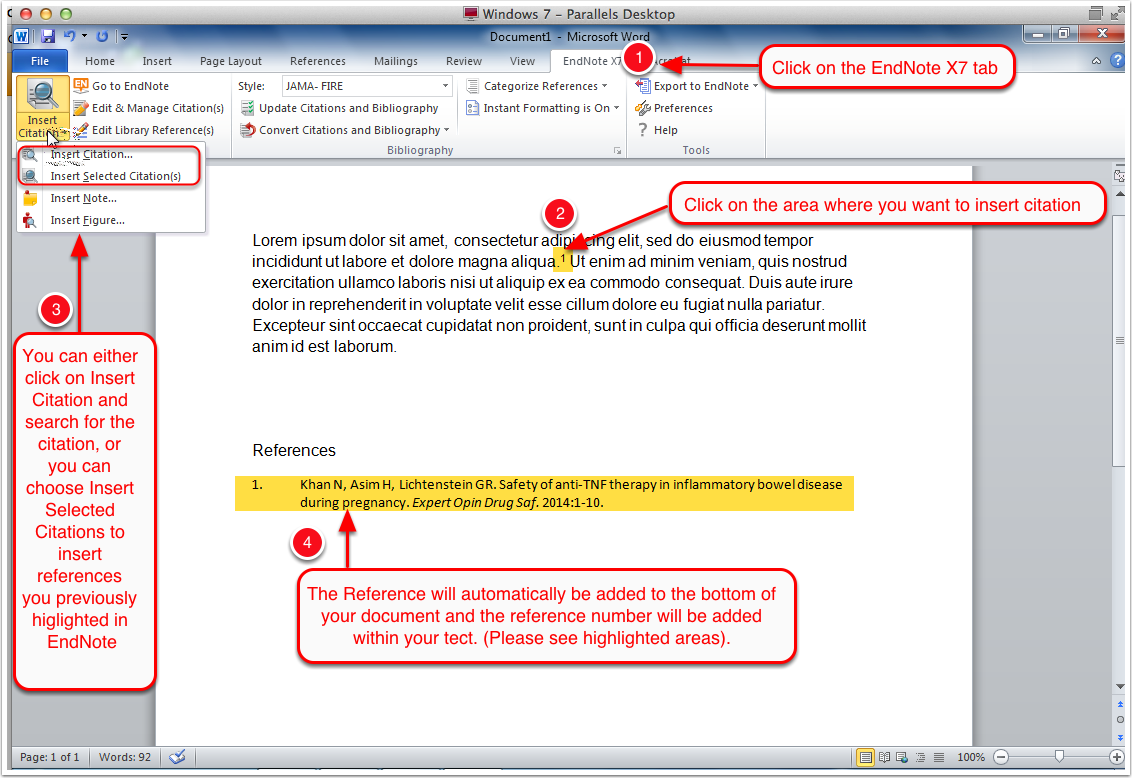
Task: Click the 100% zoom level
Action: point(971,757)
